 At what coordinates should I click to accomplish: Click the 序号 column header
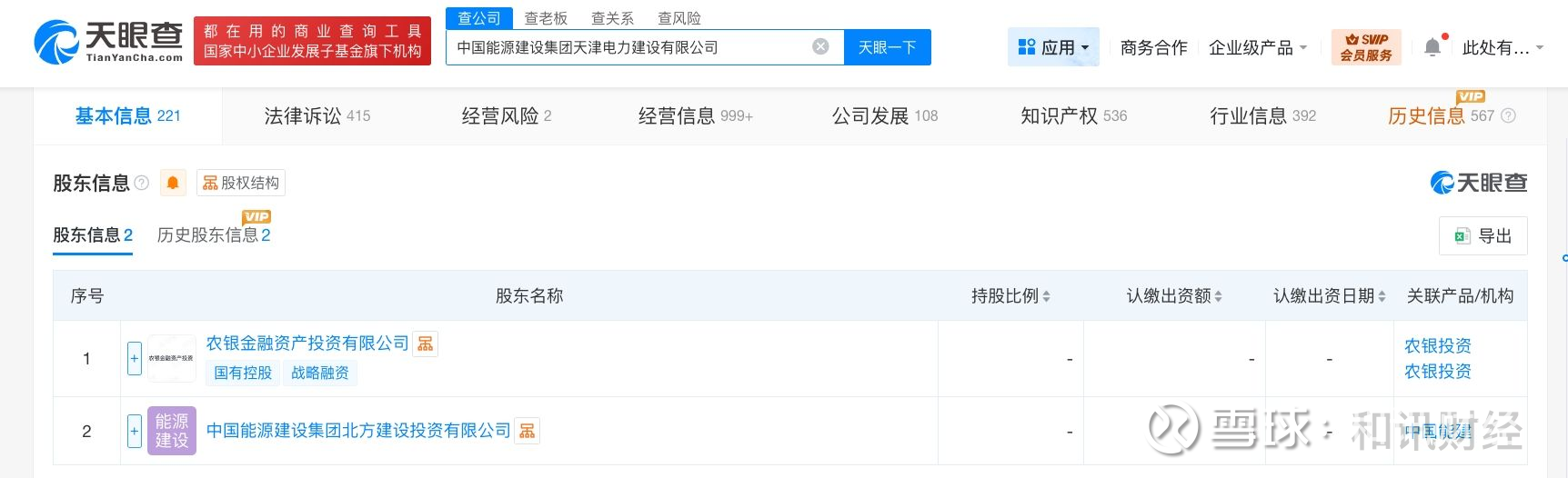(87, 295)
